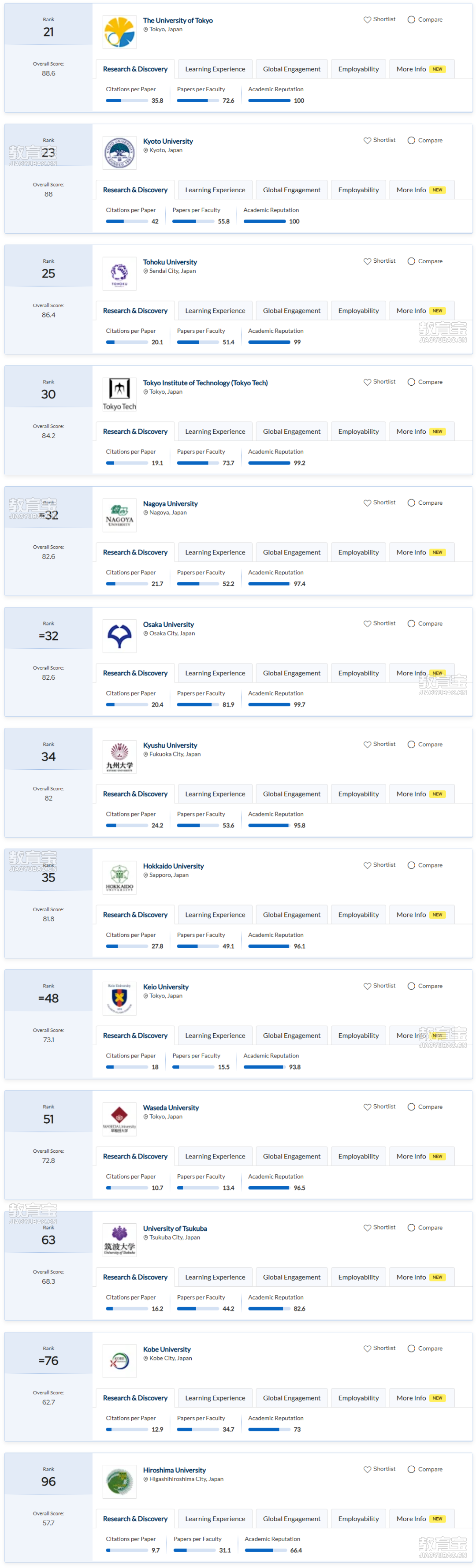Click Osaka University crest logo

coord(119,636)
